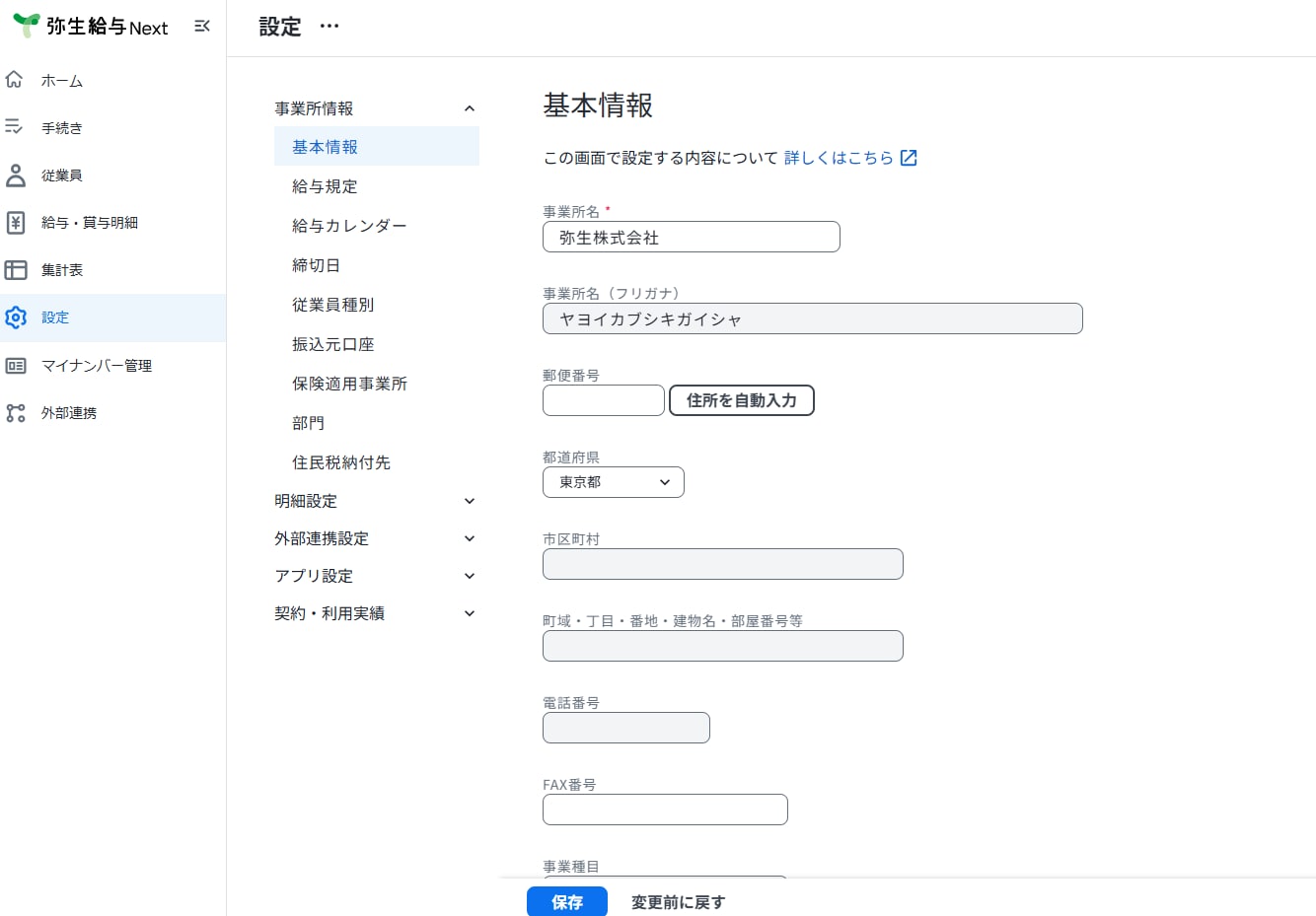This screenshot has width=1316, height=916.
Task: Click the 町域・丁目・番地 address field
Action: pyautogui.click(x=723, y=646)
